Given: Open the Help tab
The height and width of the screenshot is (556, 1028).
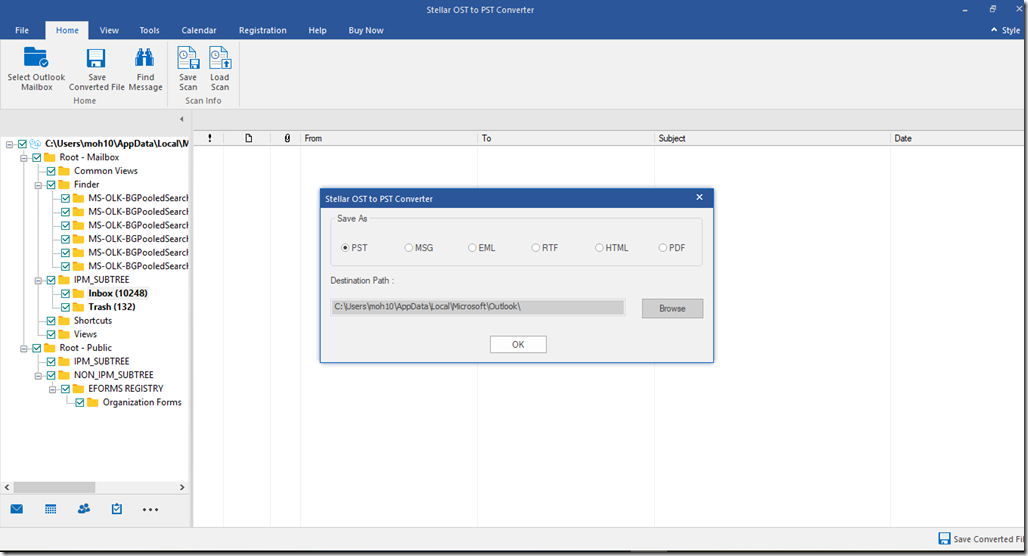Looking at the screenshot, I should (x=317, y=30).
